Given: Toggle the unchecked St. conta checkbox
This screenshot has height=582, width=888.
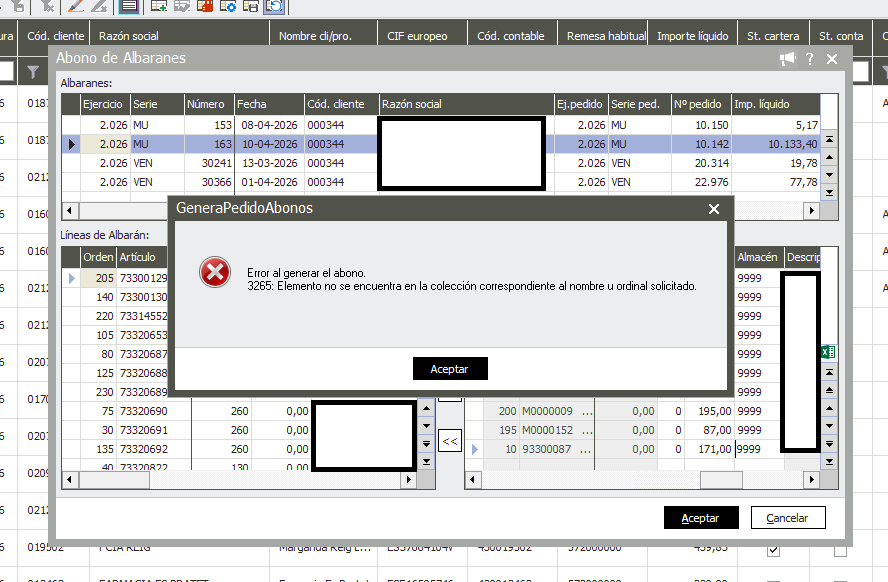Looking at the screenshot, I should point(840,551).
